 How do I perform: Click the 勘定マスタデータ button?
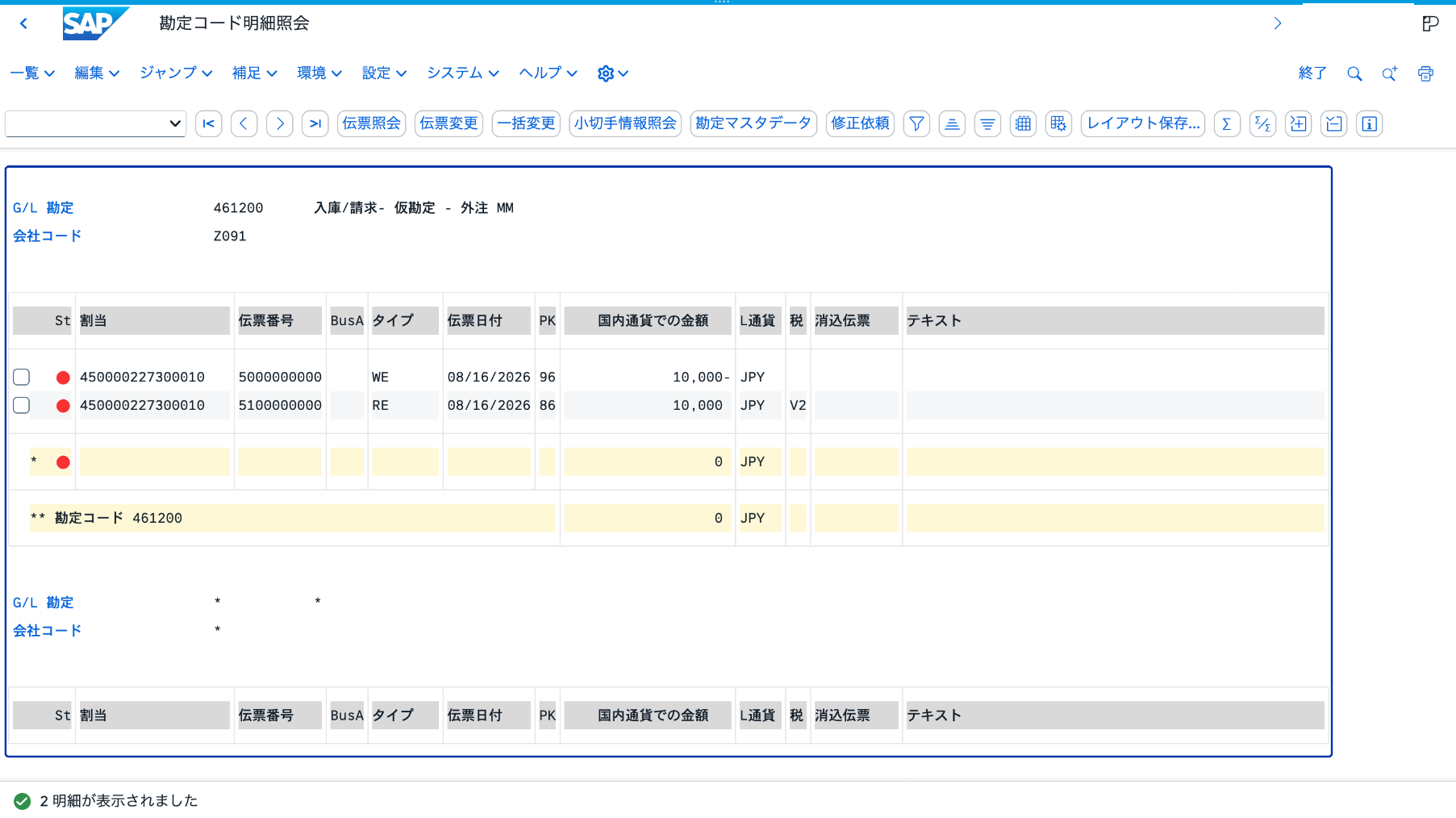[x=753, y=123]
